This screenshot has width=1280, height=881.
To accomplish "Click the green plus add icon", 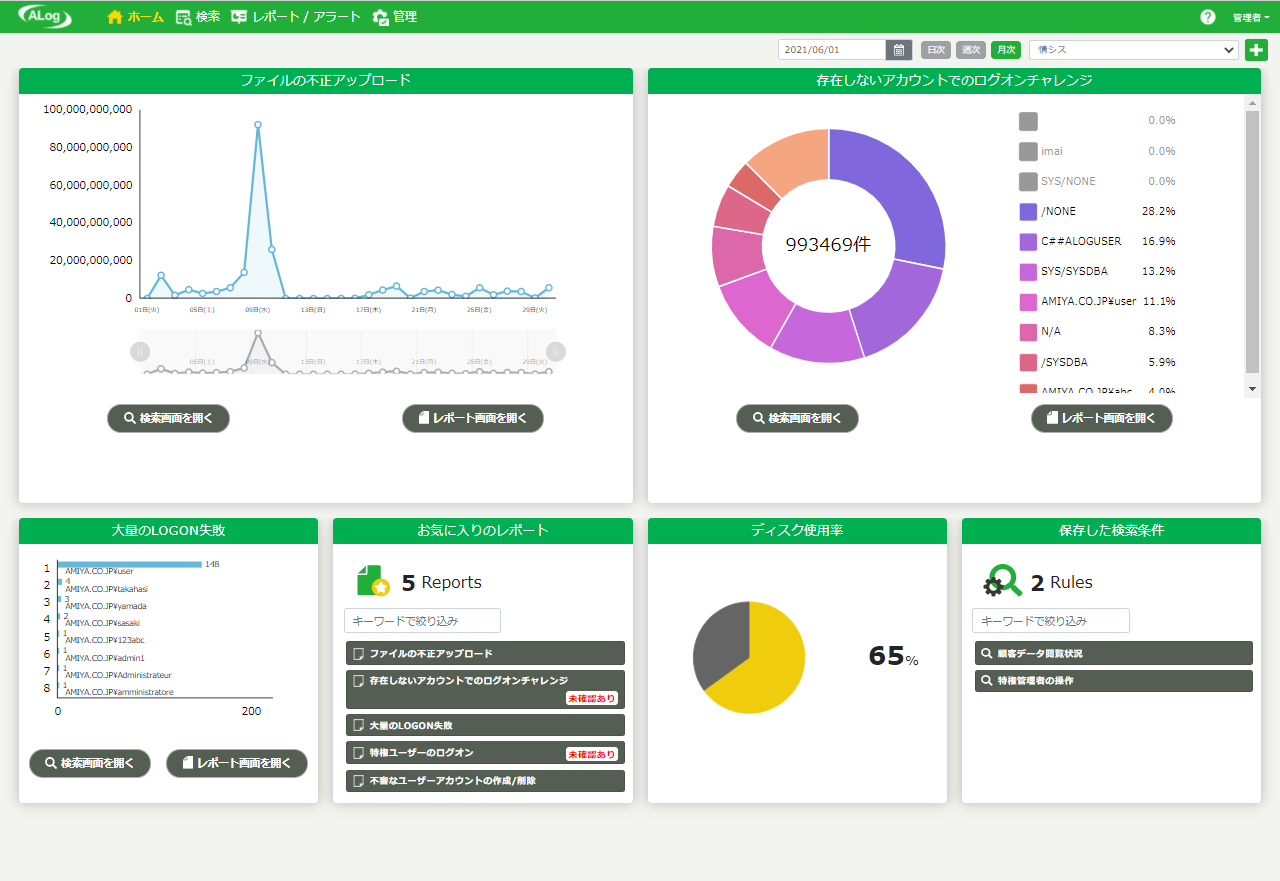I will [x=1256, y=50].
